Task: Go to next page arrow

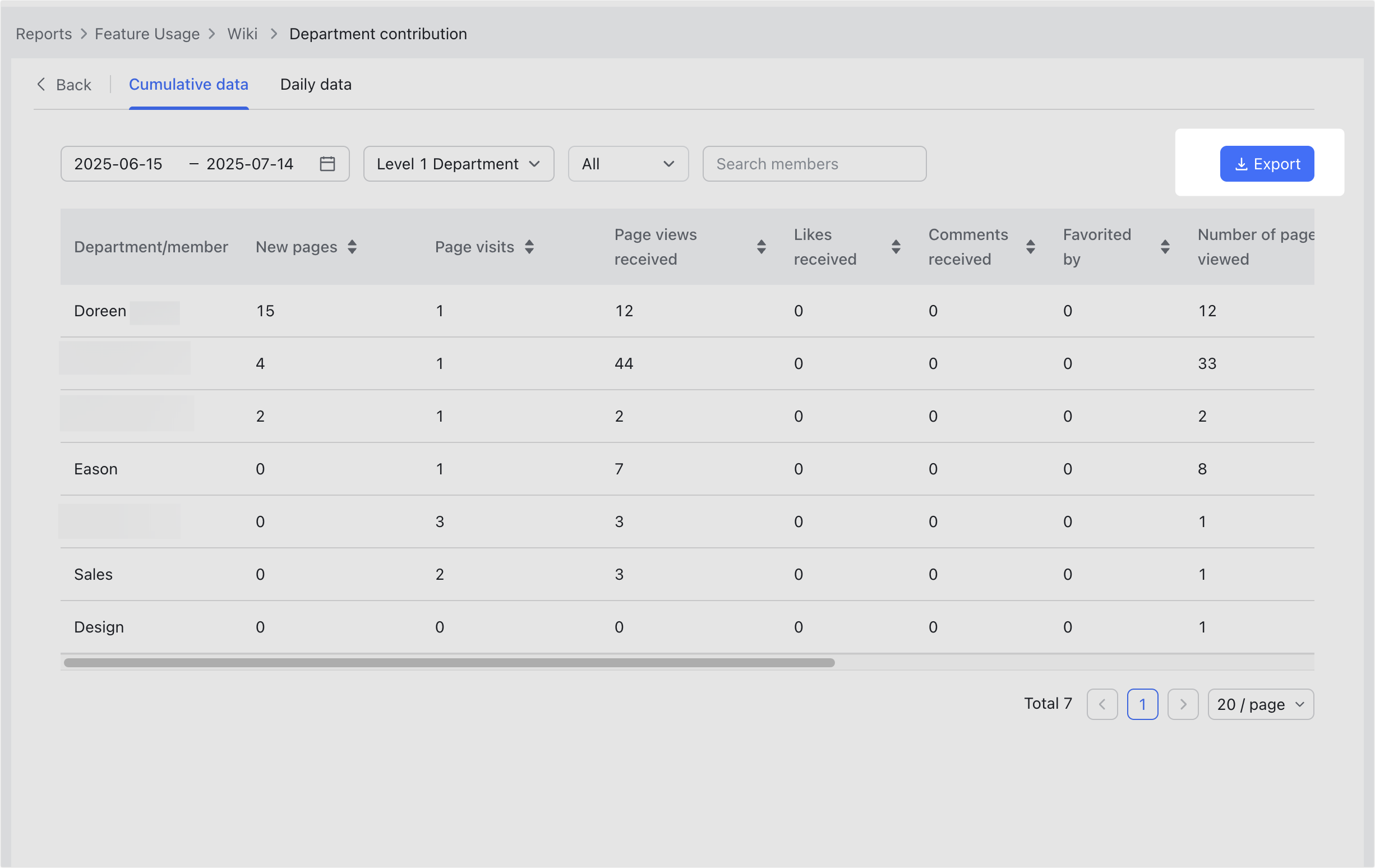Action: pos(1183,704)
